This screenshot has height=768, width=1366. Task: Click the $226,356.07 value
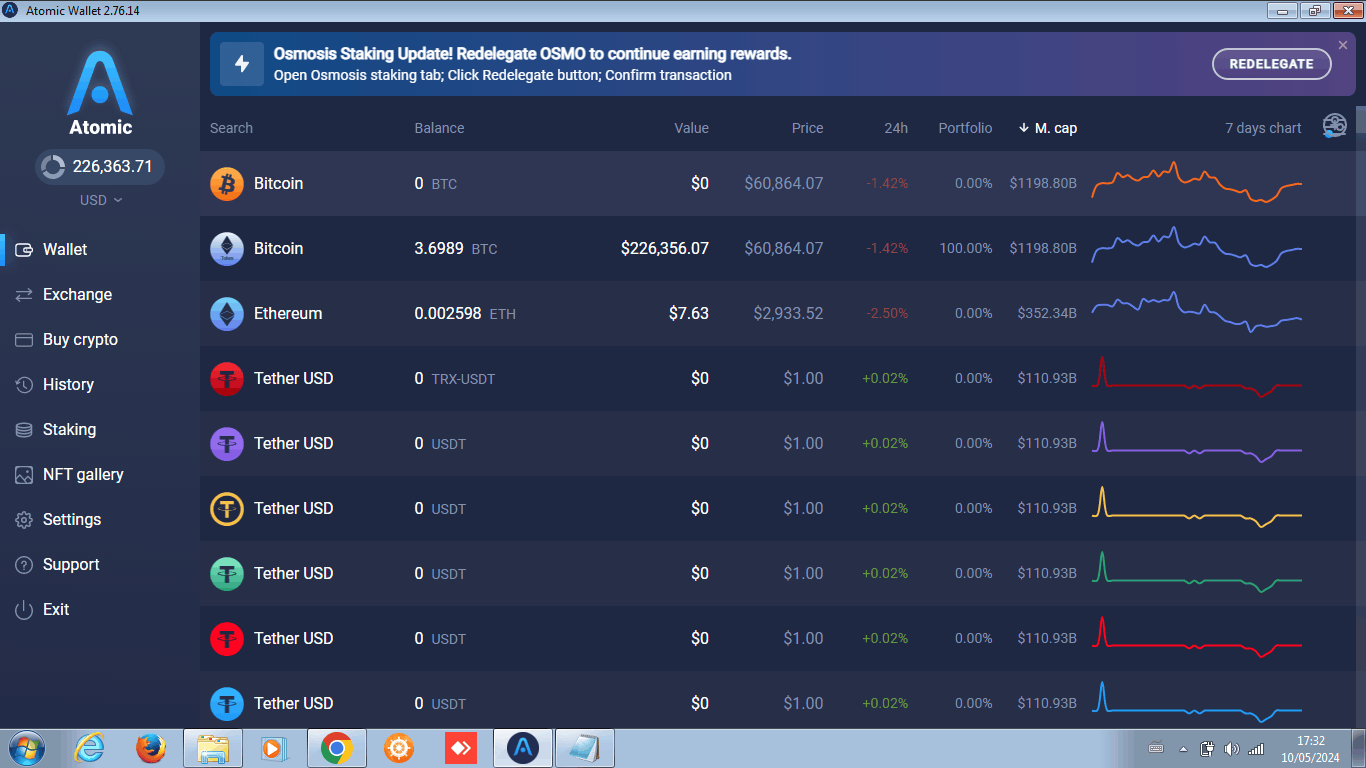pos(665,249)
